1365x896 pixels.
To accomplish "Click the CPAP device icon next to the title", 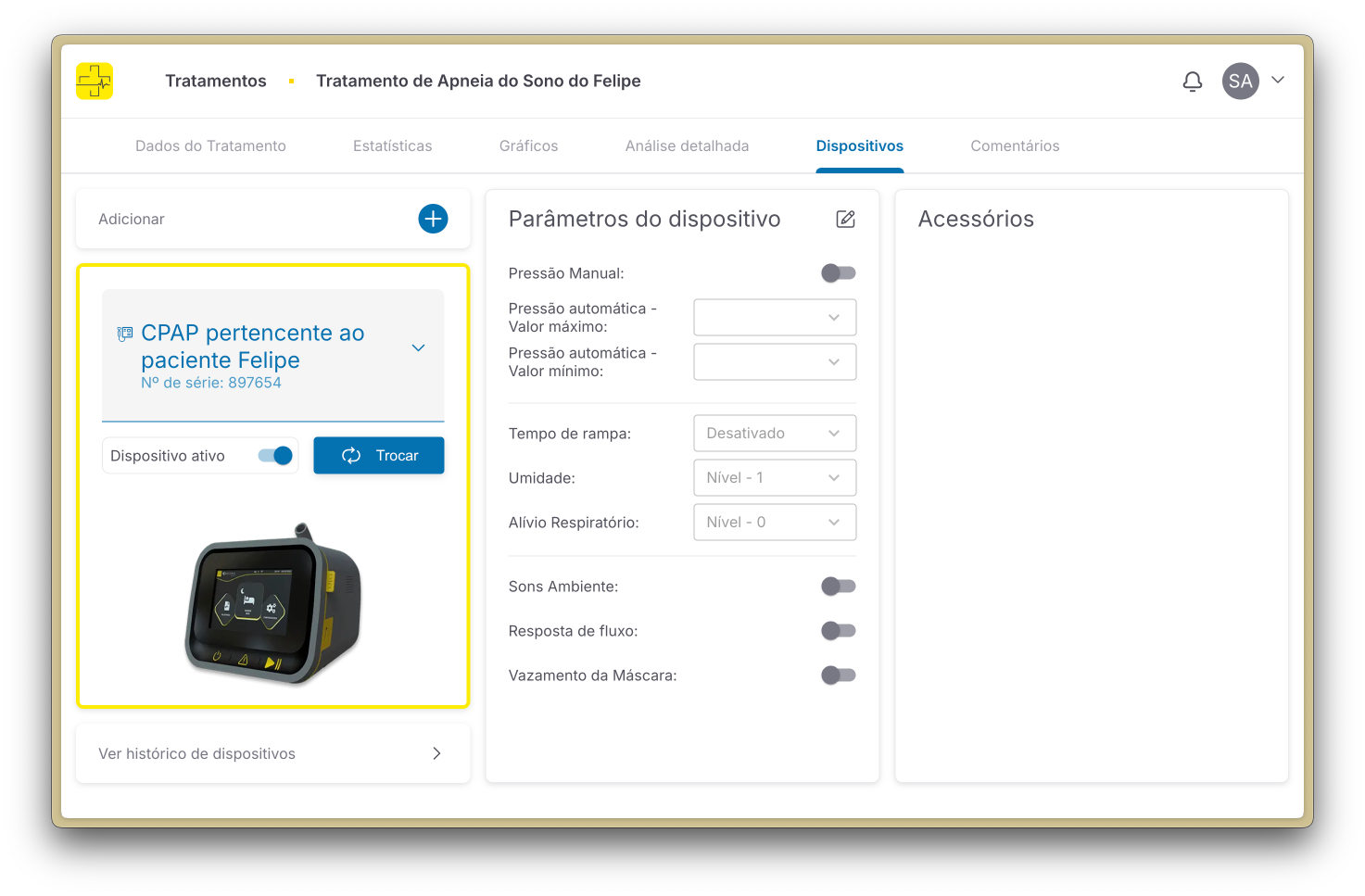I will coord(123,334).
